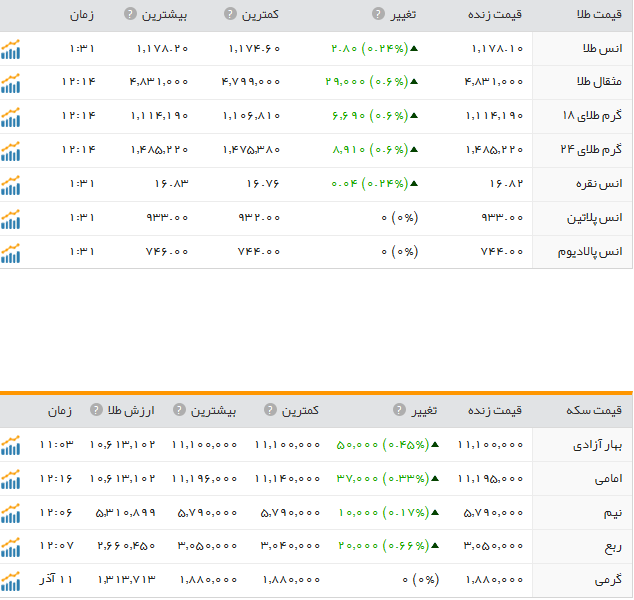Click the انس نقره row label
634x600 pixels.
coord(599,184)
